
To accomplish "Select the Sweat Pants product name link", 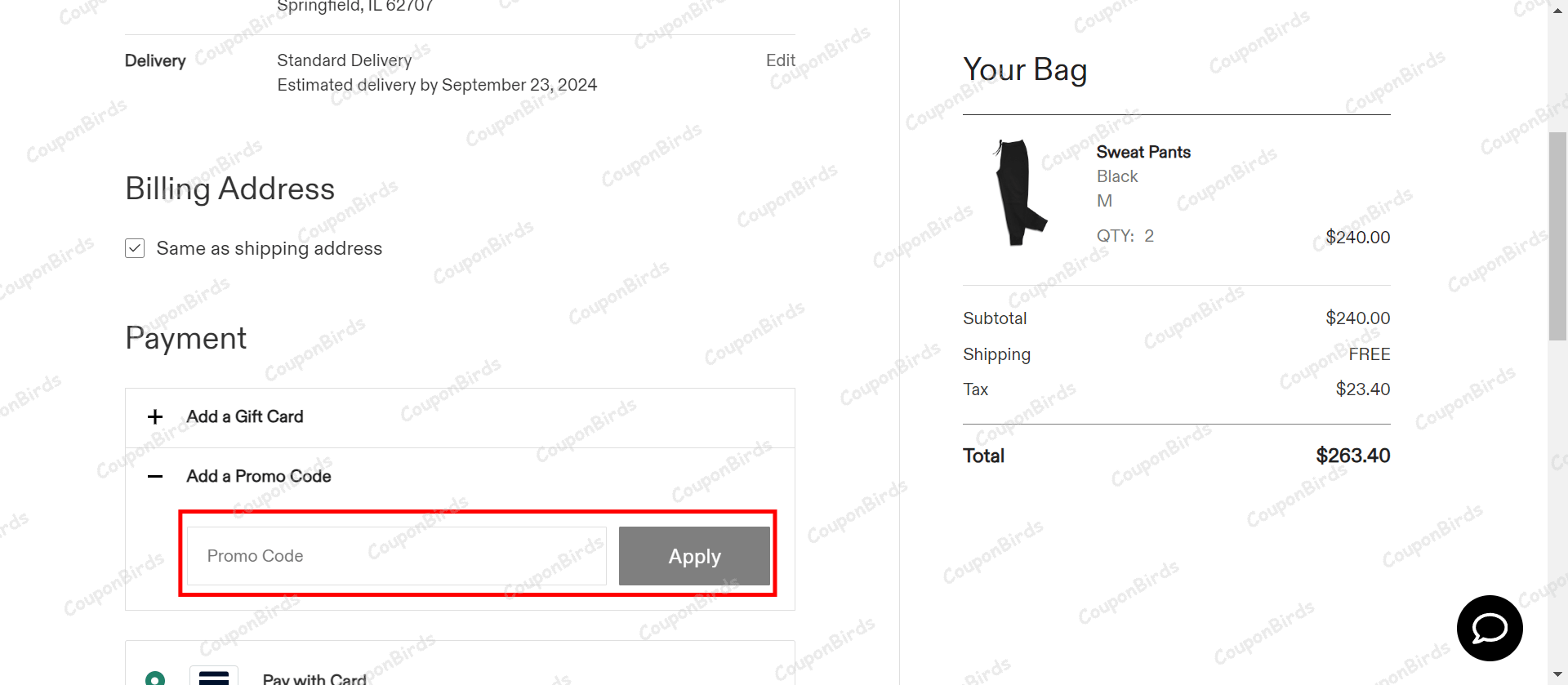I will pos(1143,152).
